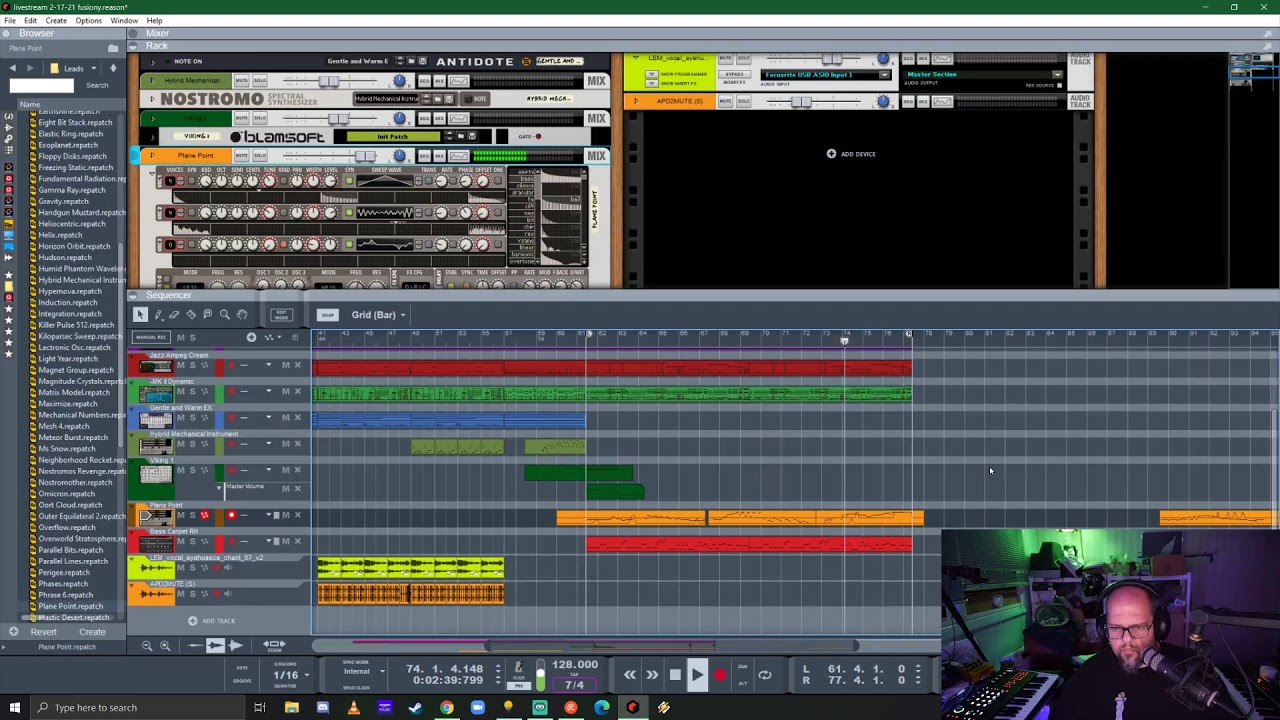Image resolution: width=1280 pixels, height=720 pixels.
Task: Mute Plane Point channel in rack
Action: [242, 156]
